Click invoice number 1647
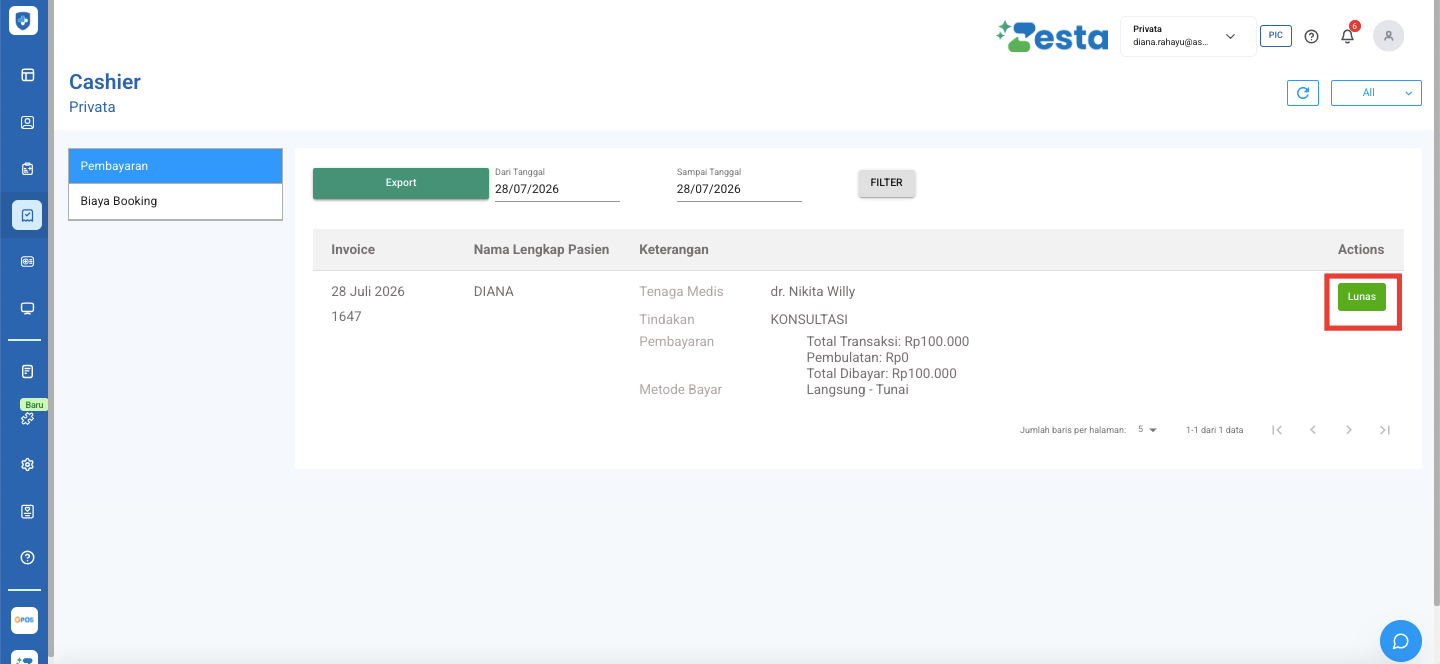This screenshot has width=1440, height=664. point(346,317)
